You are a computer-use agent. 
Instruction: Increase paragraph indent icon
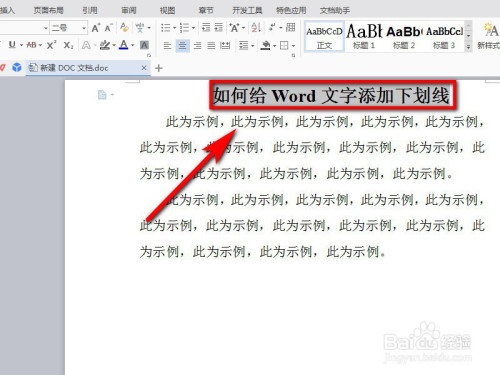(219, 28)
